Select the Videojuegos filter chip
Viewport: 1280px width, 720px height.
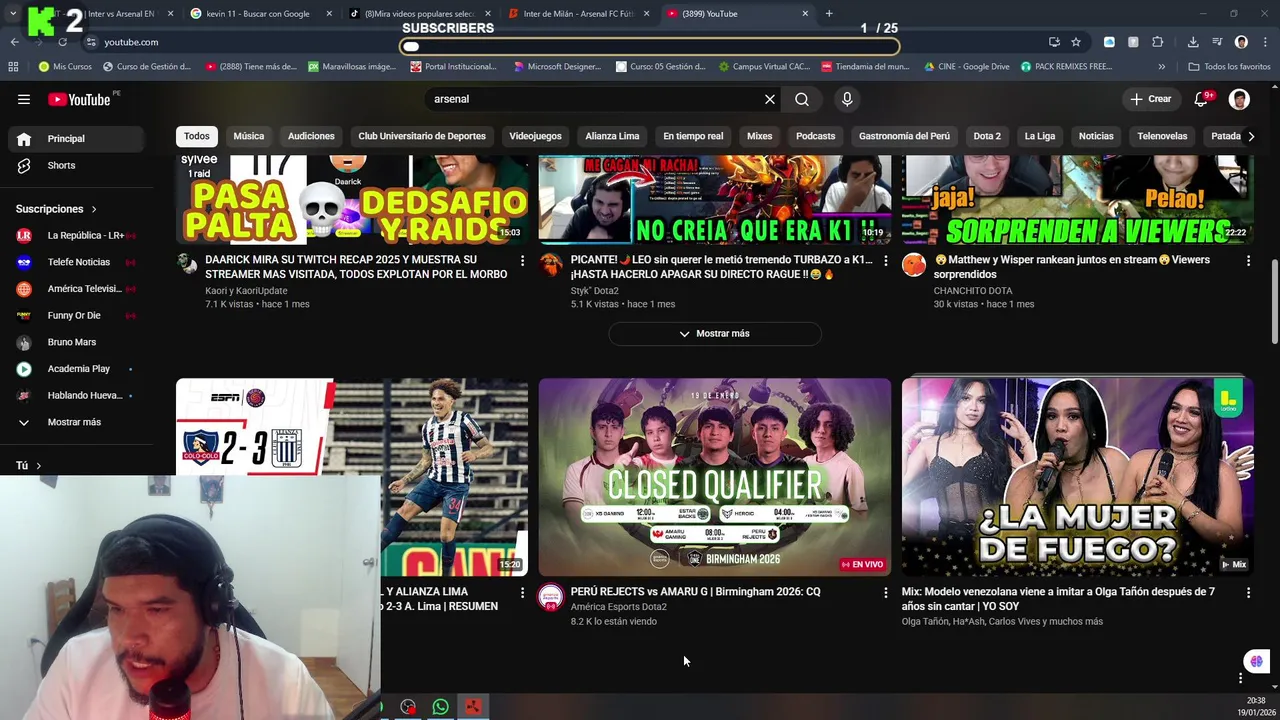(535, 136)
